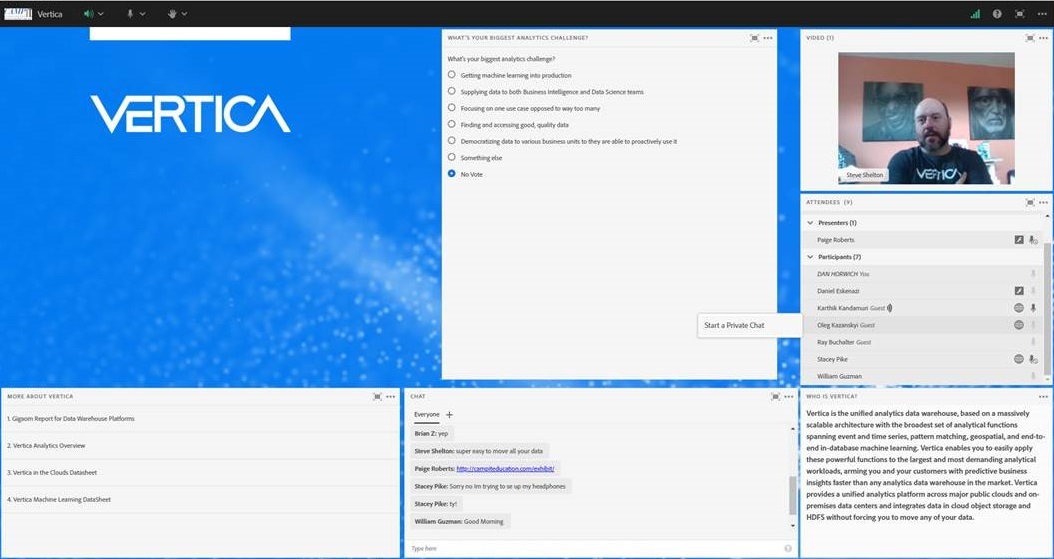Select 'Focusing on one use case' option
Image resolution: width=1054 pixels, height=559 pixels.
point(452,108)
